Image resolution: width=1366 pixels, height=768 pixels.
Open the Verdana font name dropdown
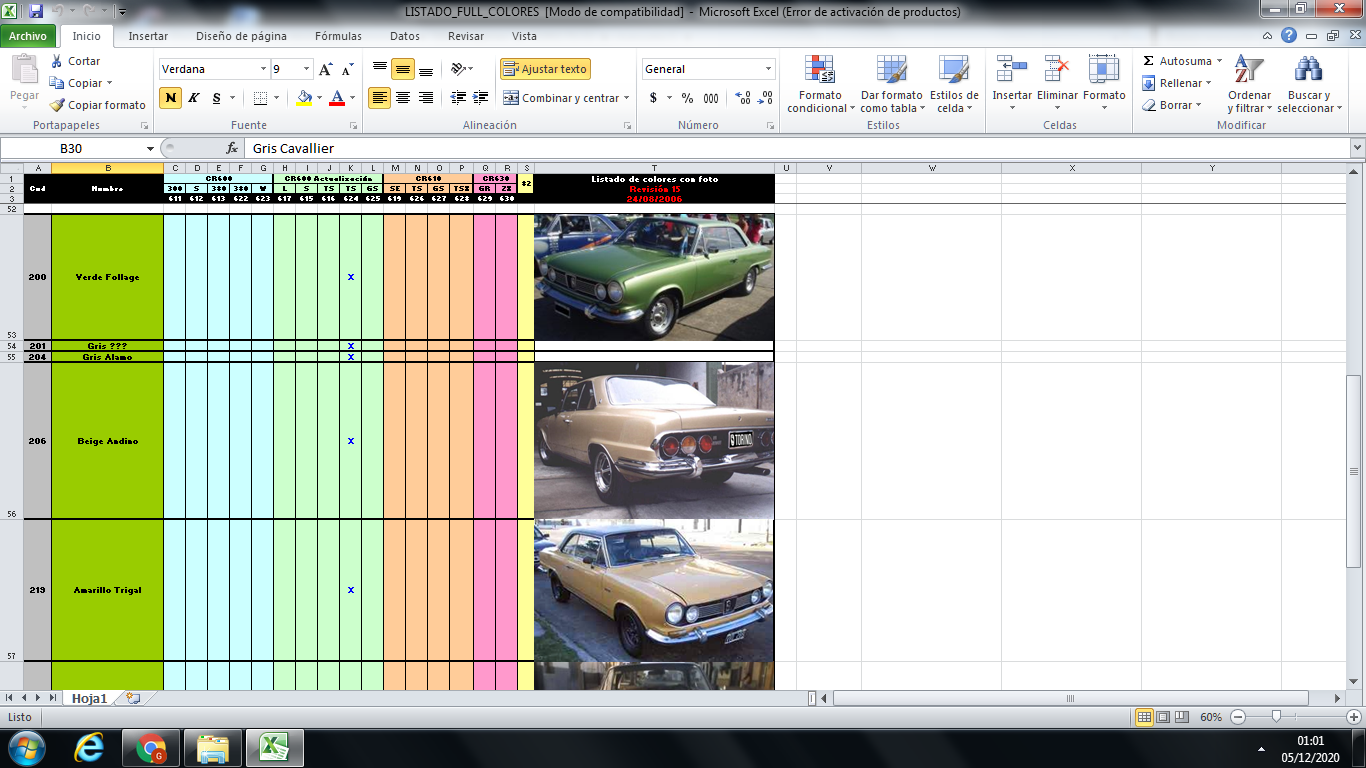pyautogui.click(x=264, y=69)
